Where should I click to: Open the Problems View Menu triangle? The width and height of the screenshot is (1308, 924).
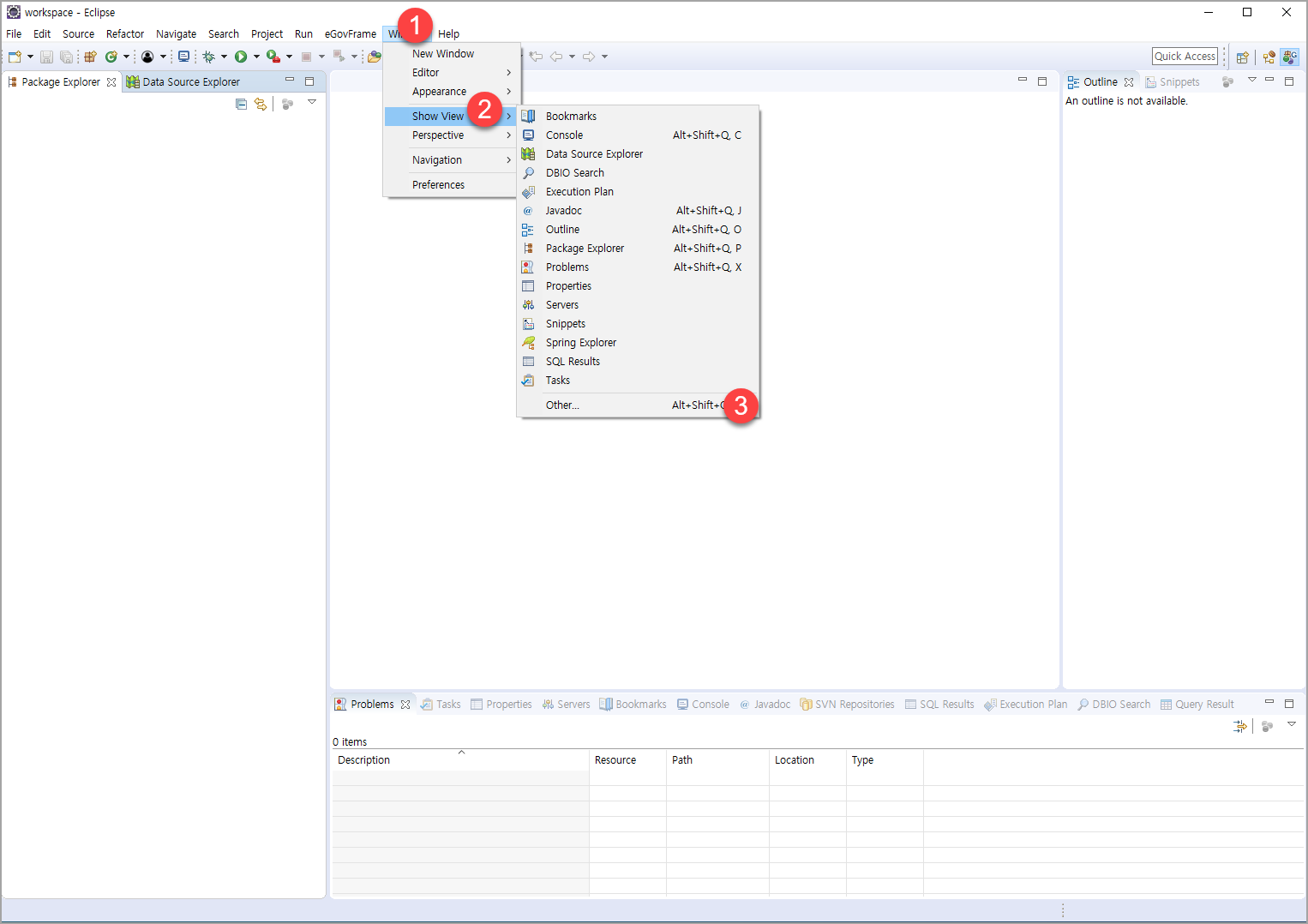point(1292,724)
